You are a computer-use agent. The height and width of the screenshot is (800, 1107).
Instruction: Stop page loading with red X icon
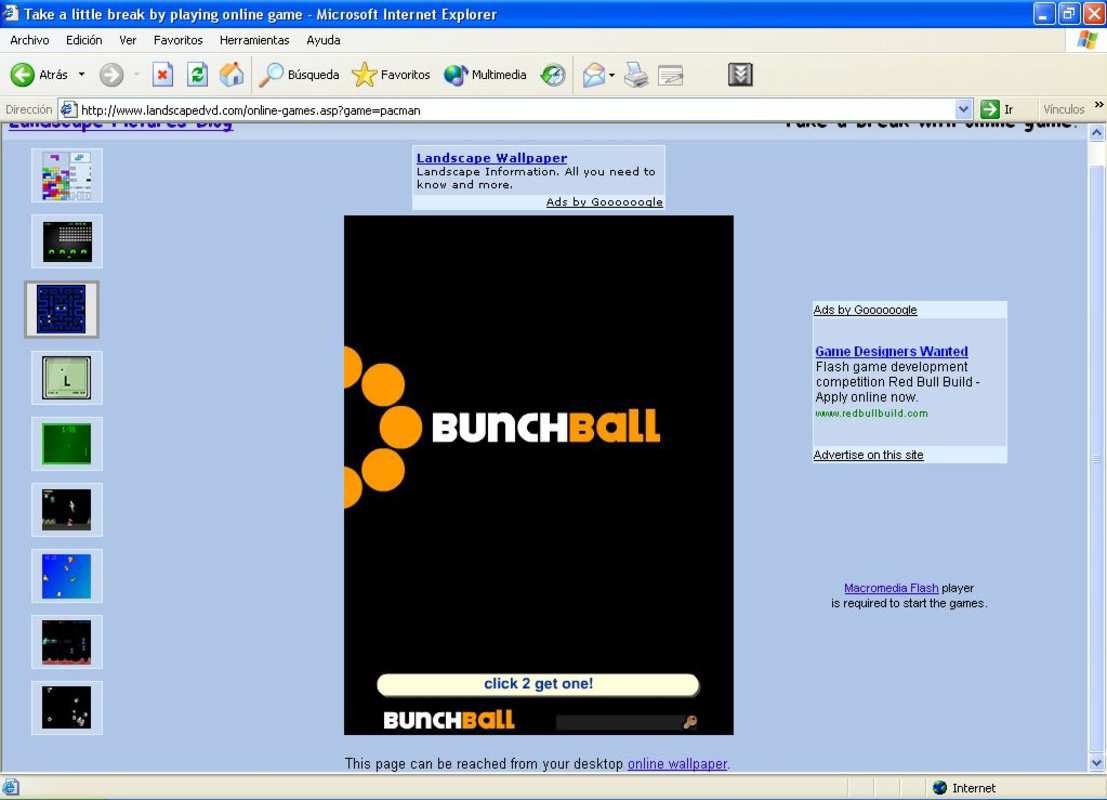point(162,74)
